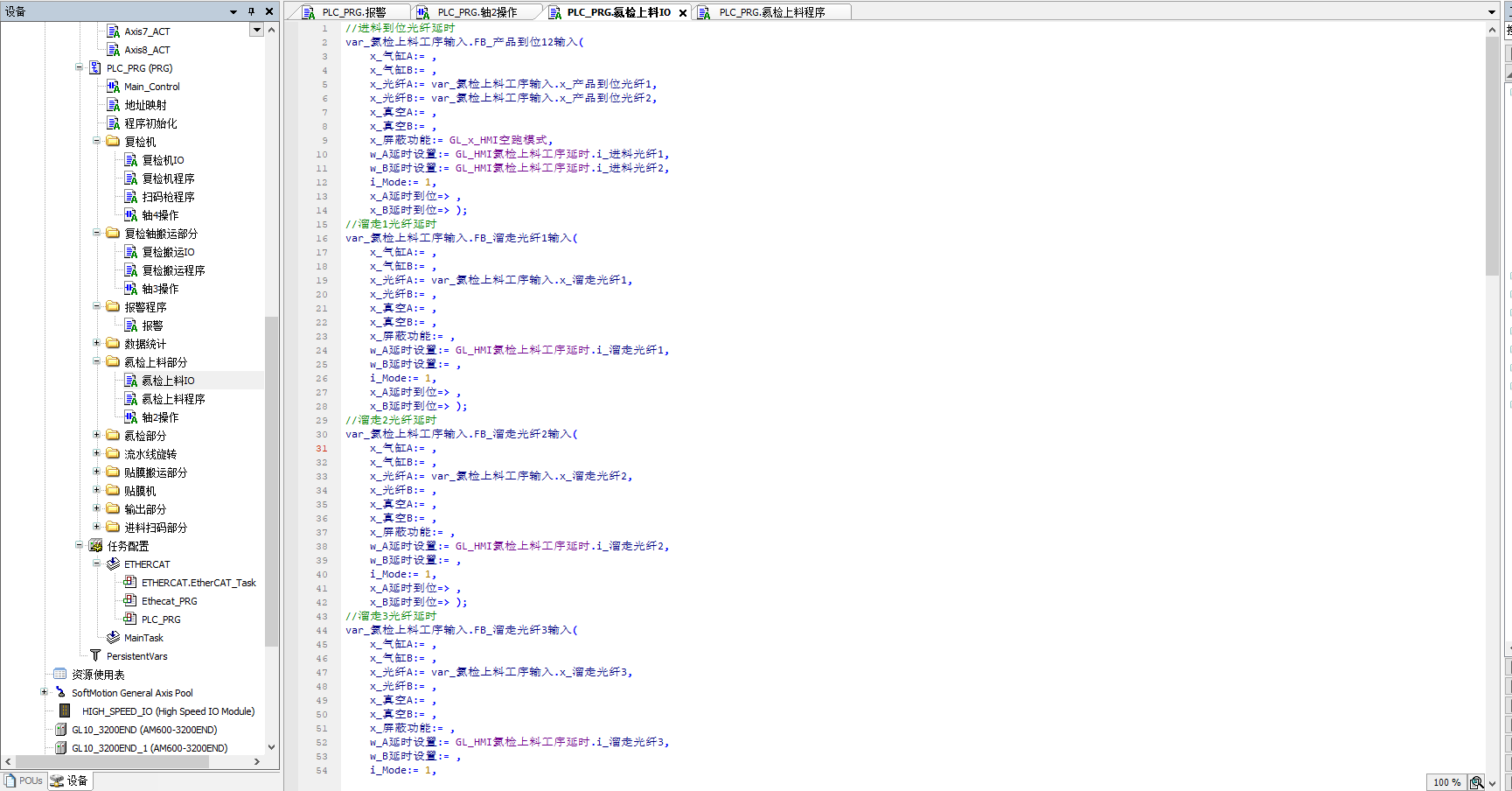Click the SoftMotion General Axis Pool icon
Screen dimensions: 1512x791
[x=60, y=693]
